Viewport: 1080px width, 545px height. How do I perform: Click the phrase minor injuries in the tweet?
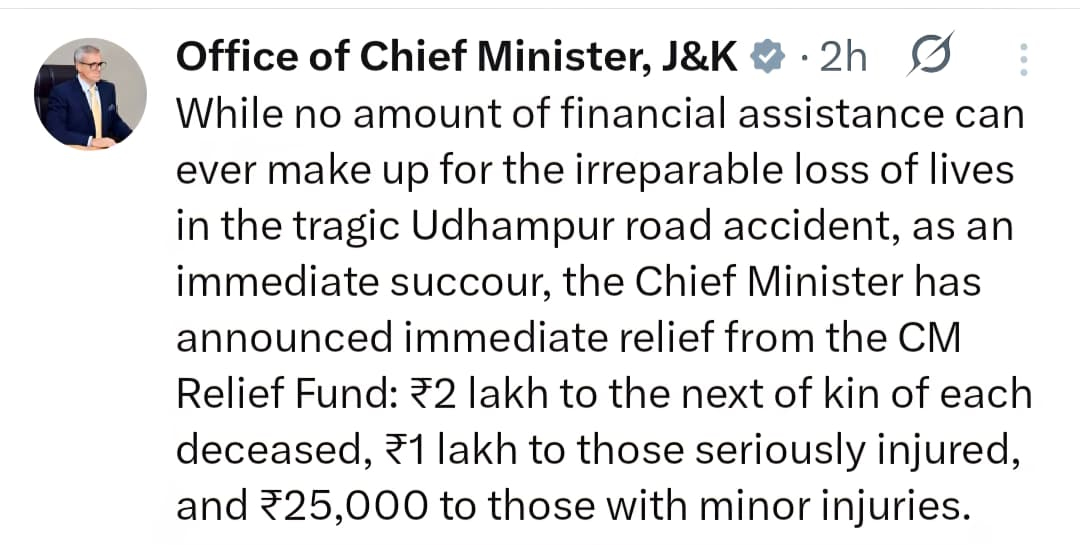831,507
